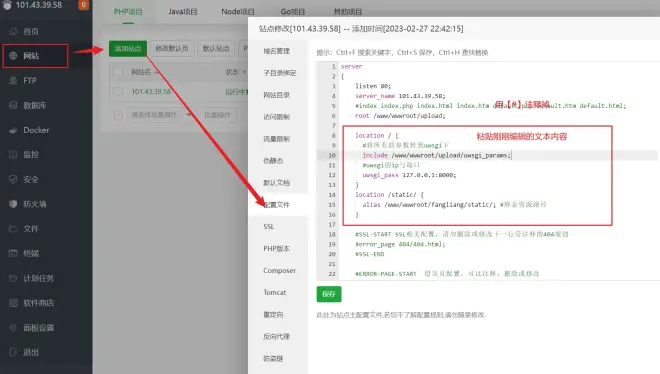Open the 重定向 redirect entry
660x374 pixels.
273,314
